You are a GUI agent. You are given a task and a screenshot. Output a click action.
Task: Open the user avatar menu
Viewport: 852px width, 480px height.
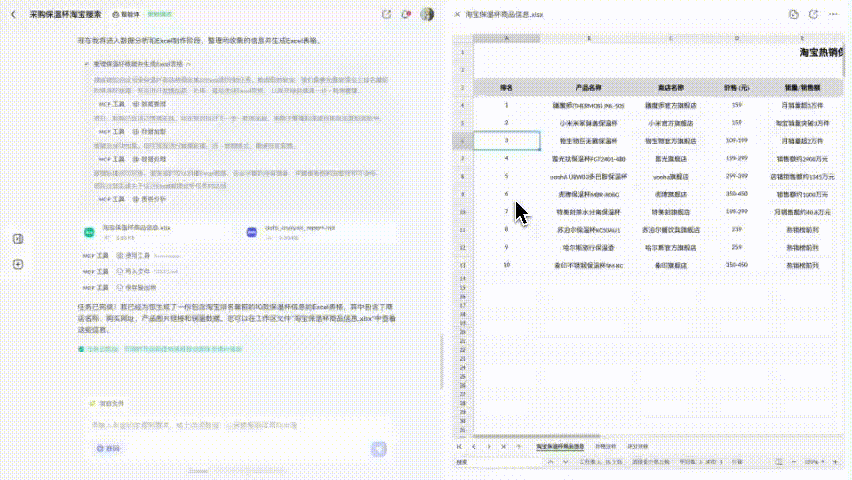pyautogui.click(x=427, y=14)
